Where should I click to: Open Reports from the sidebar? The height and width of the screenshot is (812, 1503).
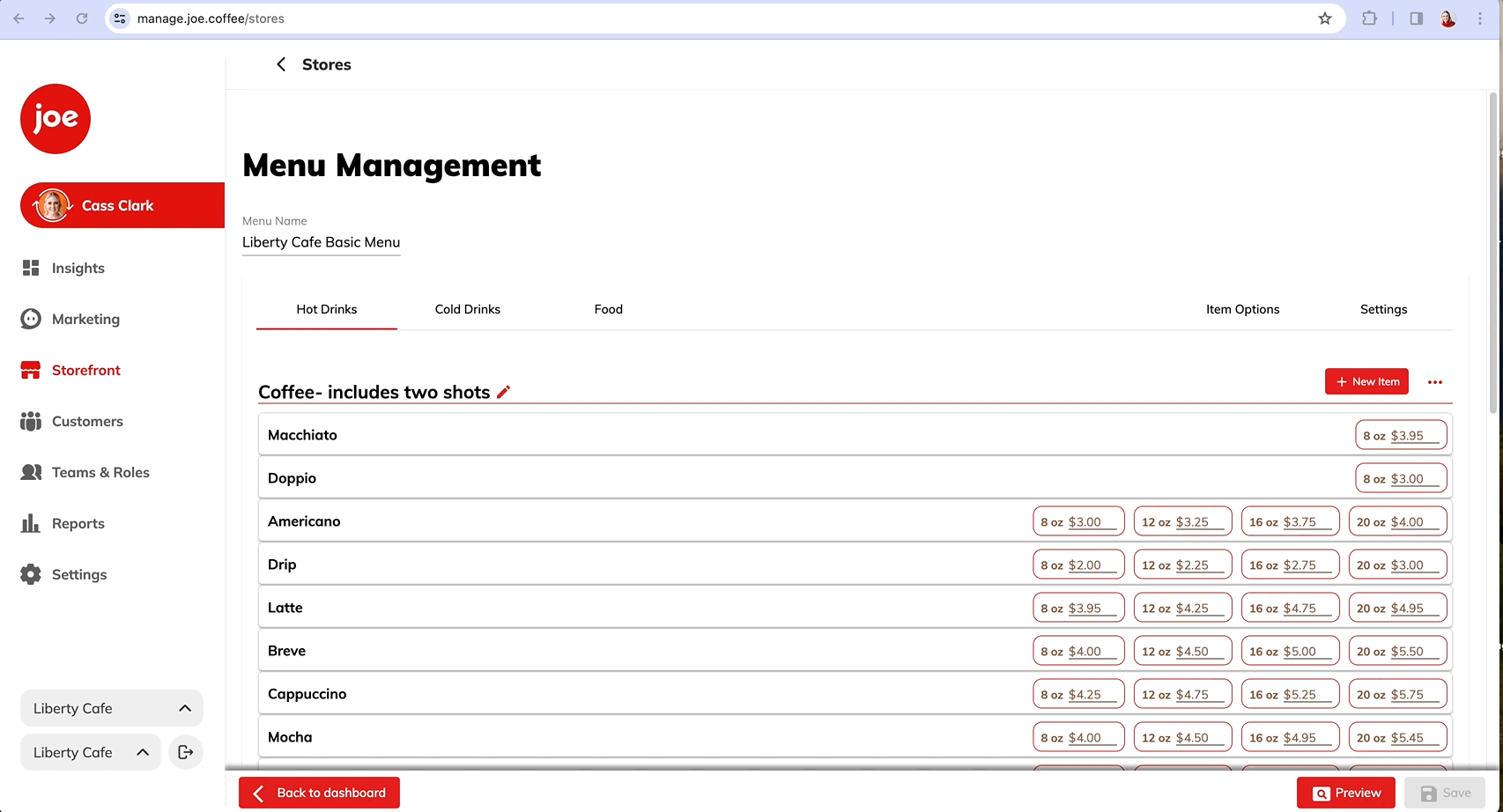coord(78,523)
